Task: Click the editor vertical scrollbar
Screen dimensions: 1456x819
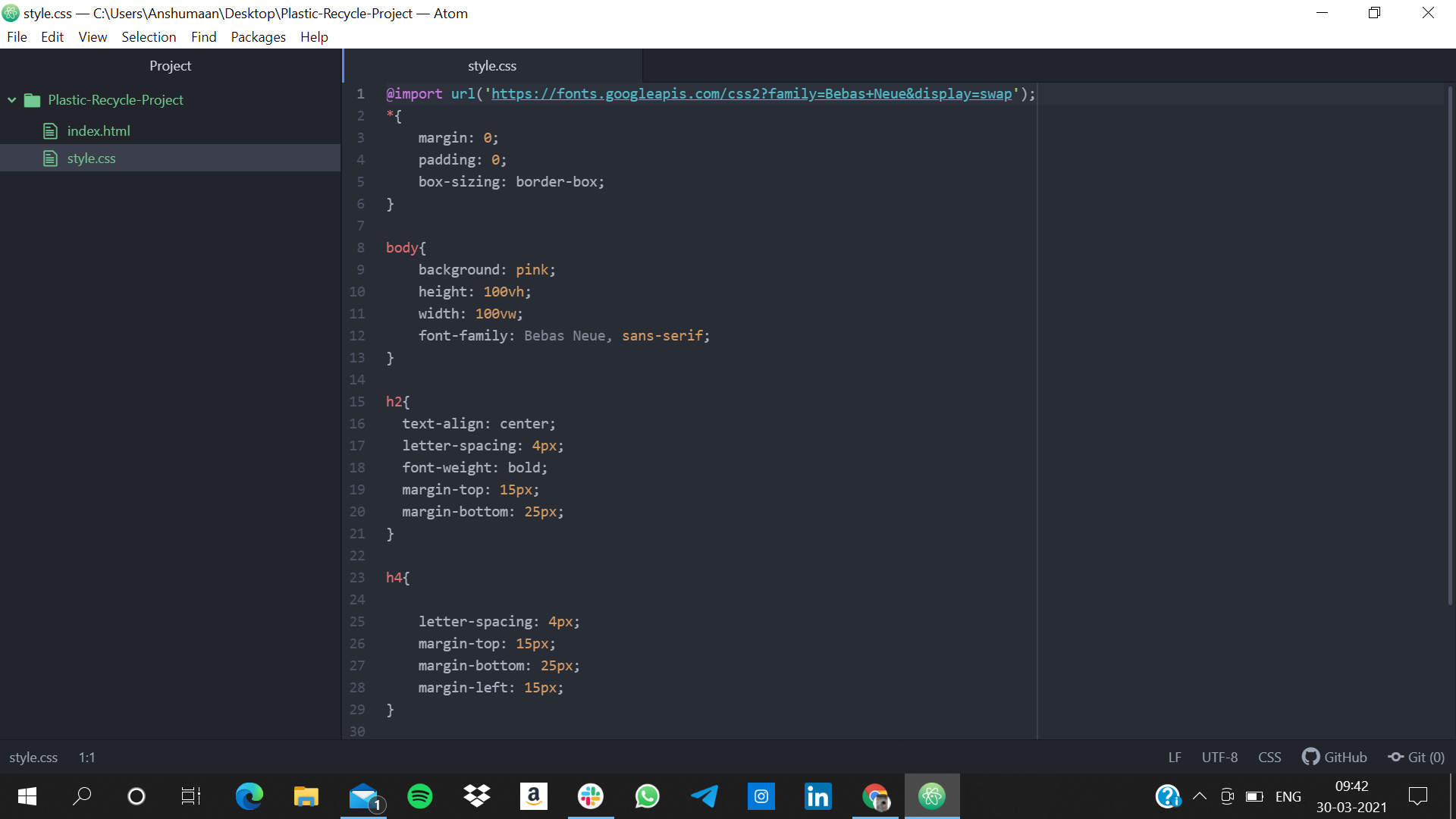Action: (1450, 341)
